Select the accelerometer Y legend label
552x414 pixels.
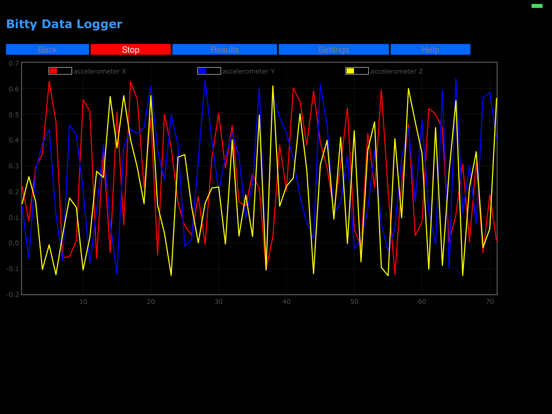tap(249, 71)
